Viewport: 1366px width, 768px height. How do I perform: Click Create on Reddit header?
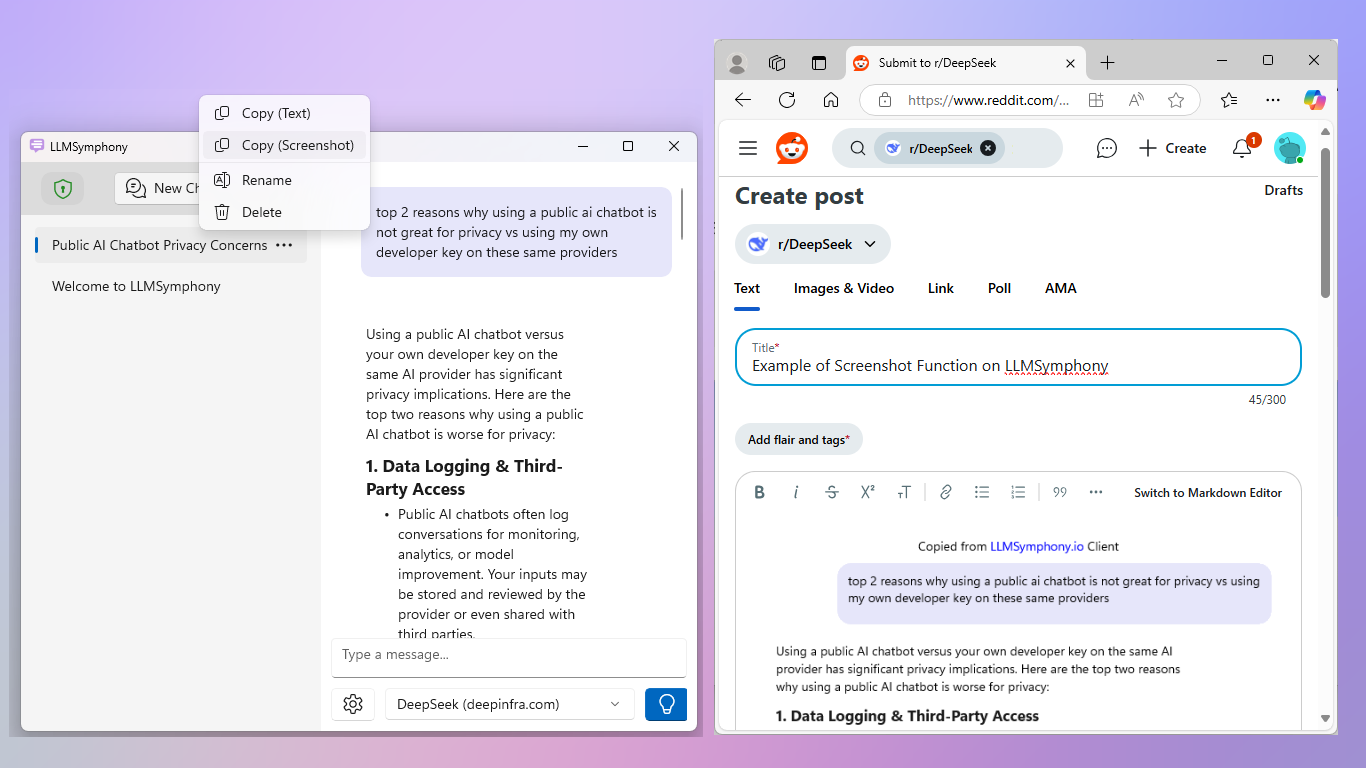pos(1173,148)
